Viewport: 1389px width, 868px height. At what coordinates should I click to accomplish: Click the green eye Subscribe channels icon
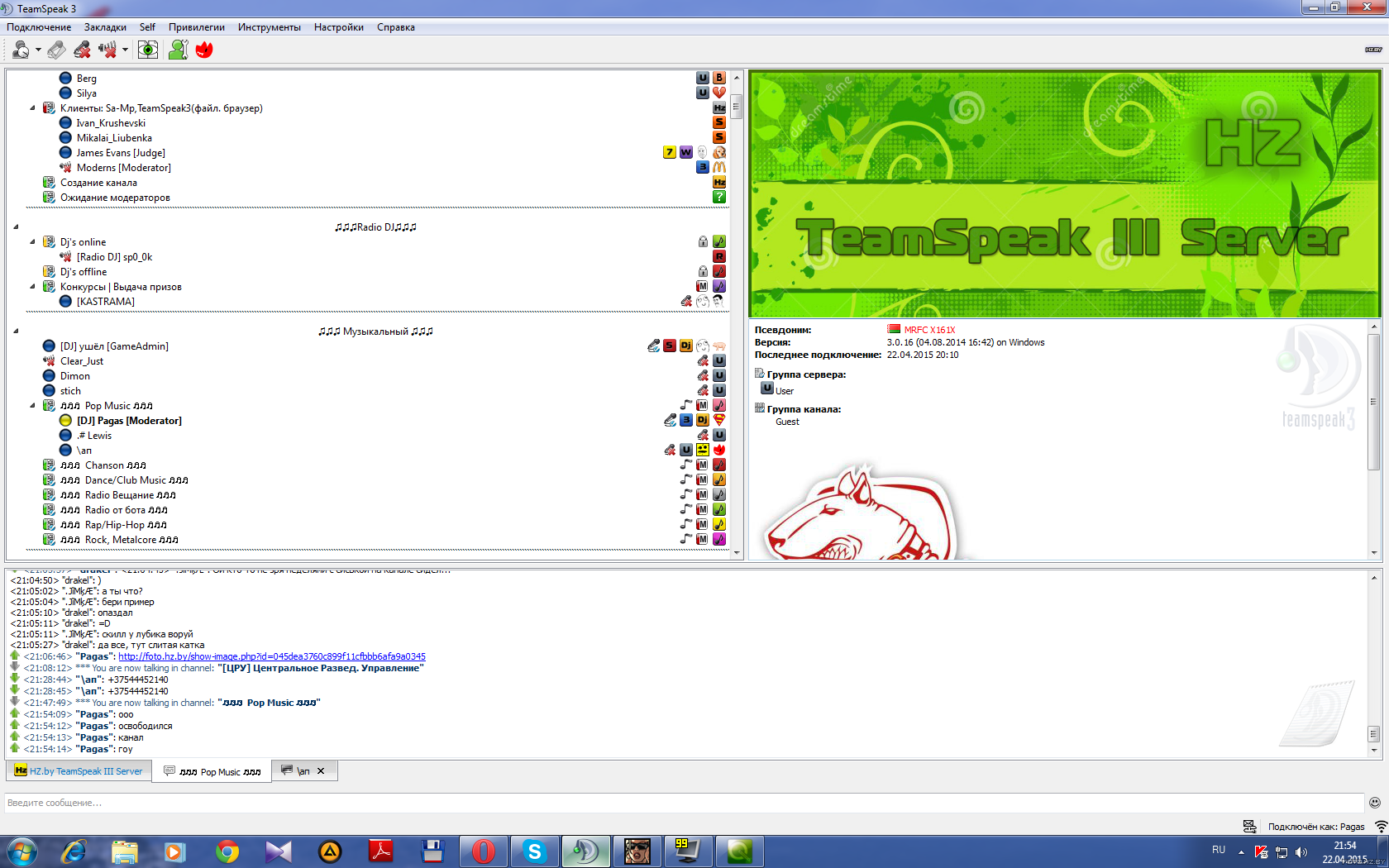[x=148, y=50]
